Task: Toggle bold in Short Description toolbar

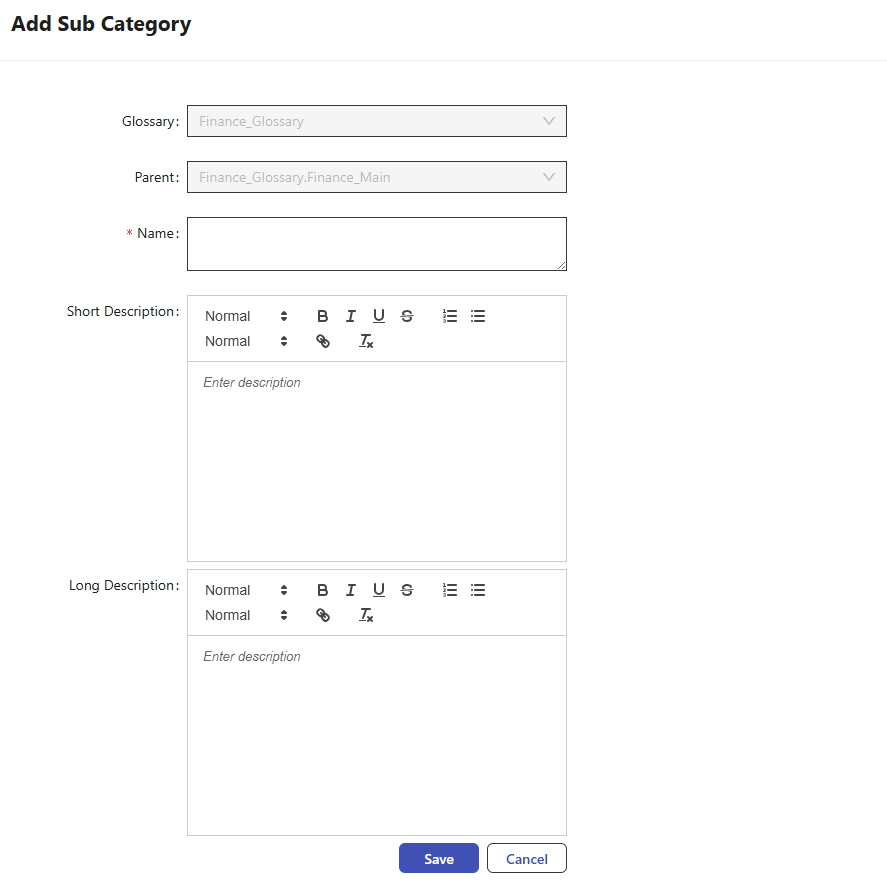Action: tap(322, 316)
